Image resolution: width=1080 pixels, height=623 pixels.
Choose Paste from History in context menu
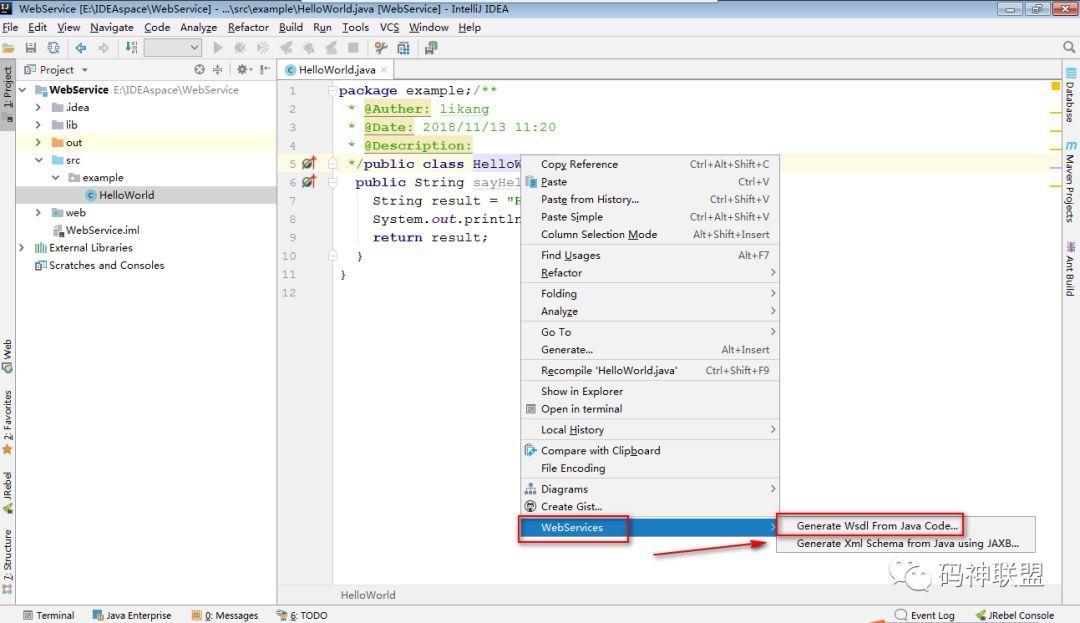coord(650,199)
